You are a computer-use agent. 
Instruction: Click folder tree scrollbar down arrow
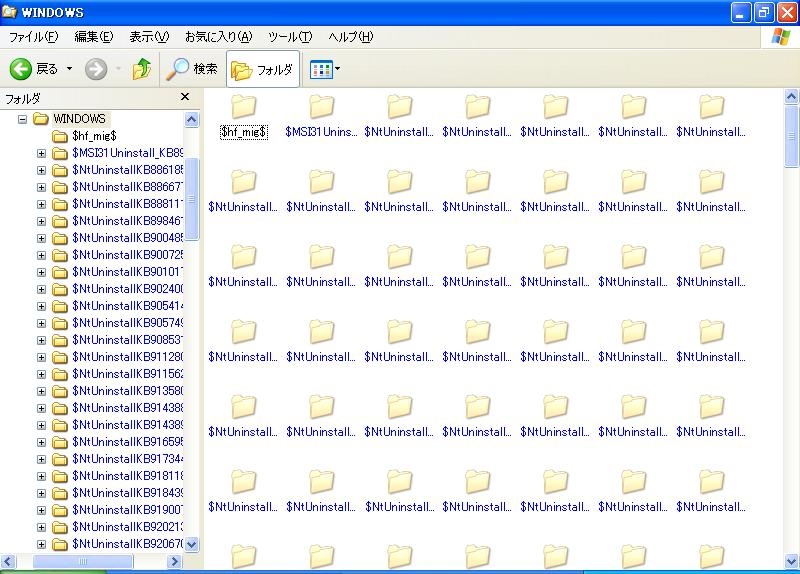(191, 544)
